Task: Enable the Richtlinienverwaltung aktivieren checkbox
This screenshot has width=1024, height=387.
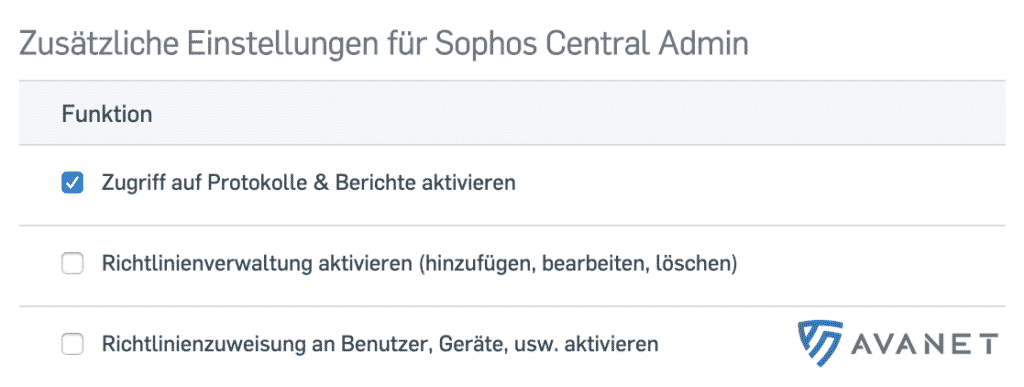Action: 72,264
